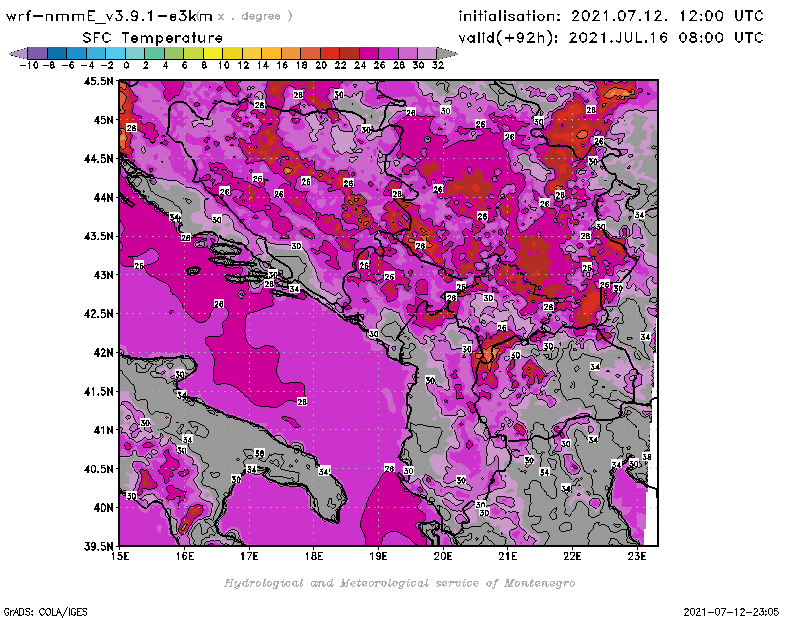Click the 15E longitude axis label
This screenshot has height=618, width=800.
point(120,556)
